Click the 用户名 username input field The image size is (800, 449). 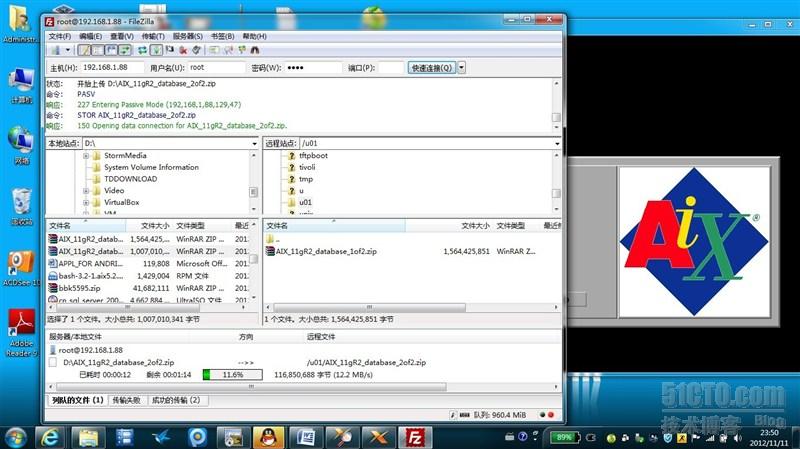coord(216,67)
